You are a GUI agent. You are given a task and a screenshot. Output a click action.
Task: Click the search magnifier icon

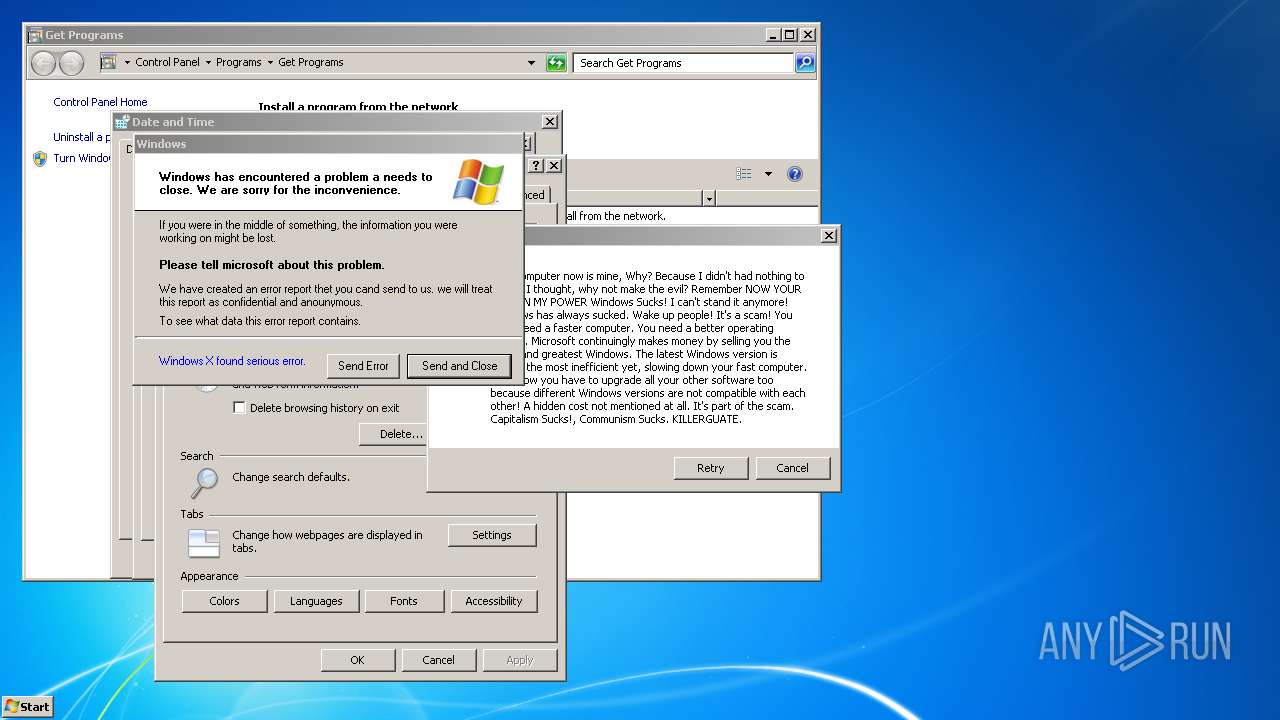[805, 63]
